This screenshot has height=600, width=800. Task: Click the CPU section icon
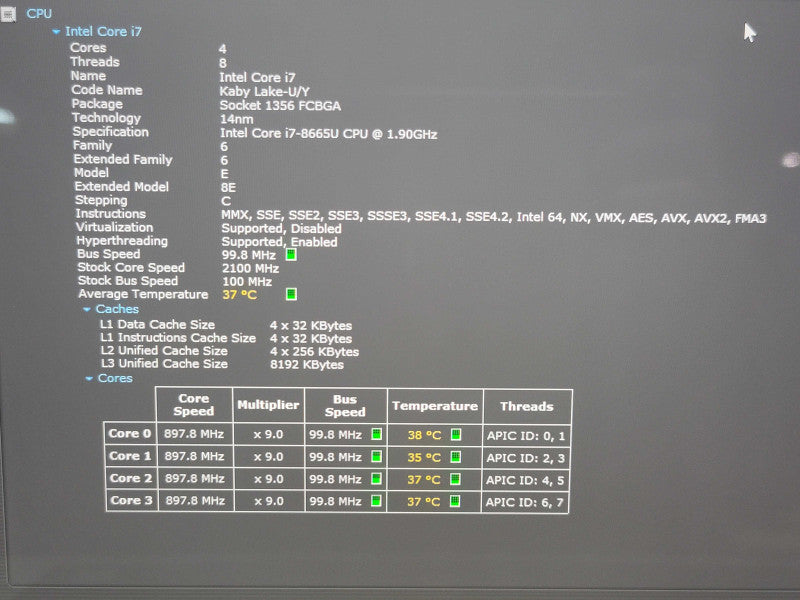point(8,14)
